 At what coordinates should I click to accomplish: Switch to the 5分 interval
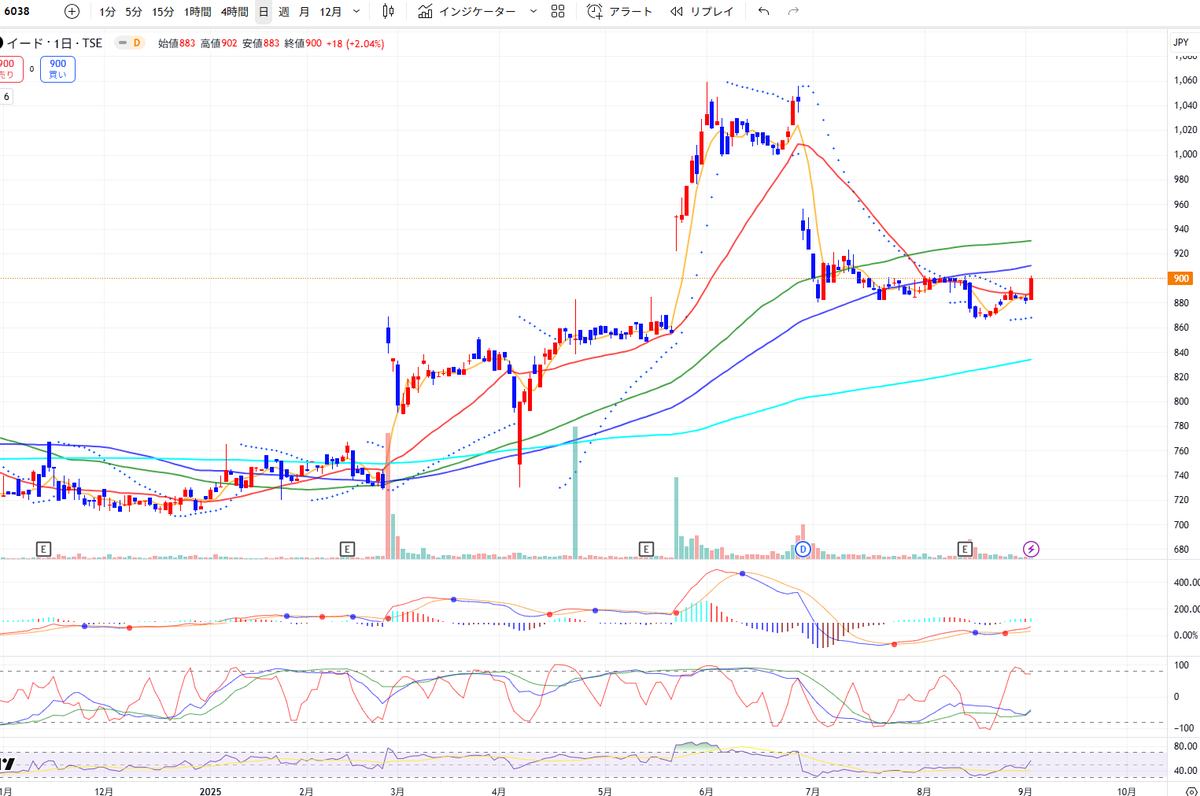coord(134,12)
